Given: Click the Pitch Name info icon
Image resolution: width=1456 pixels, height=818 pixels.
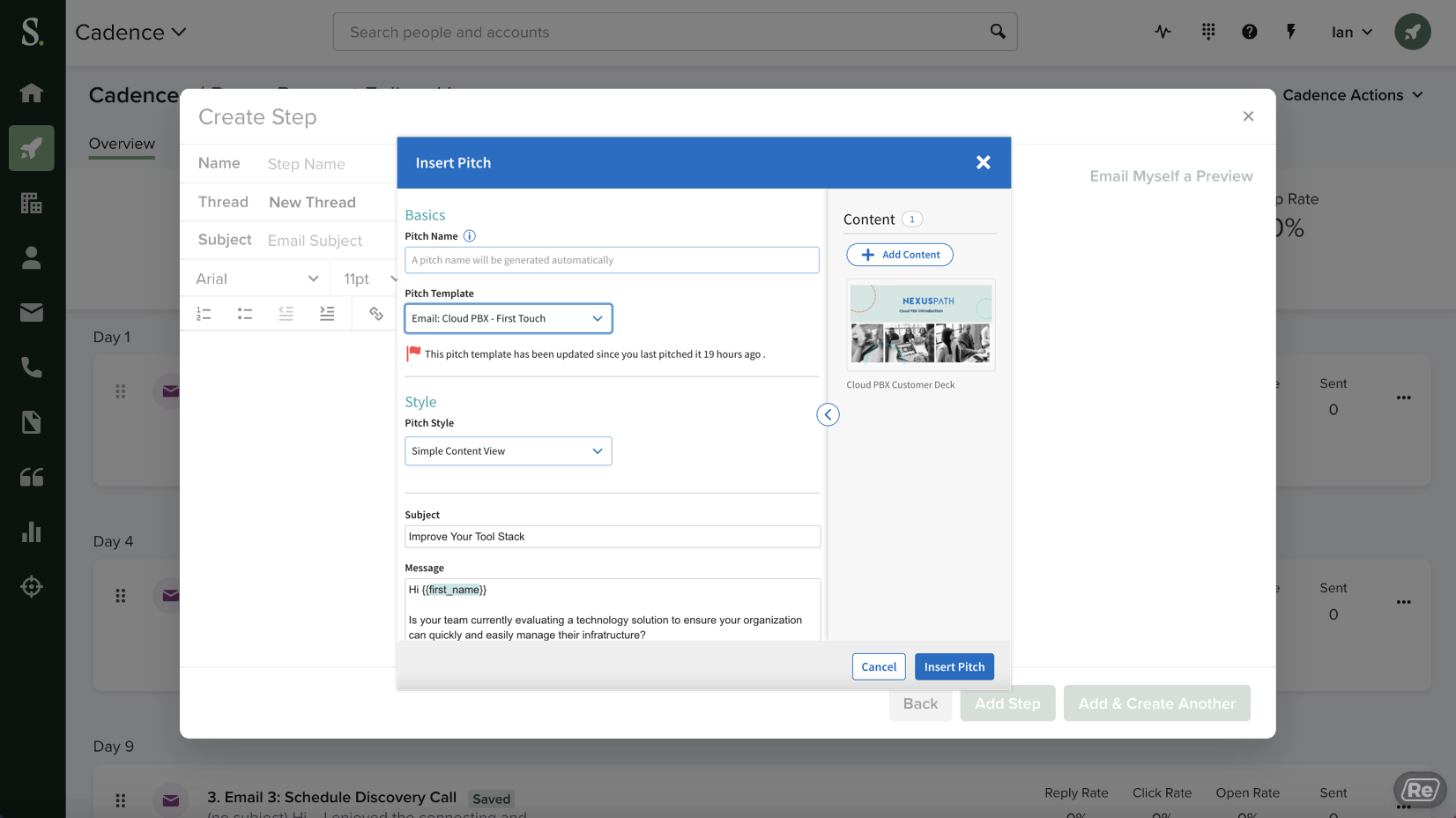Looking at the screenshot, I should click(470, 236).
